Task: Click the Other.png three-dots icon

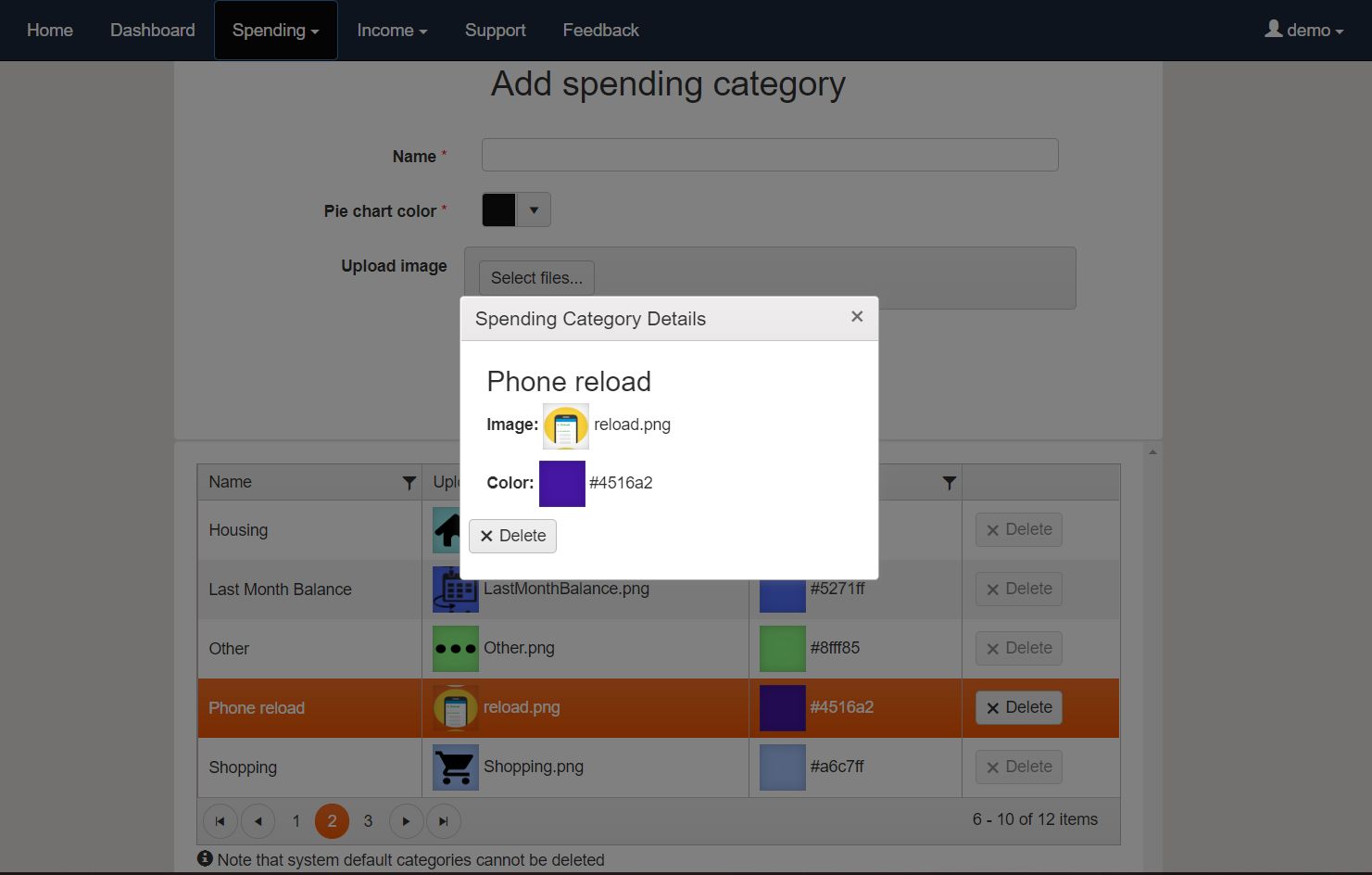Action: (456, 649)
